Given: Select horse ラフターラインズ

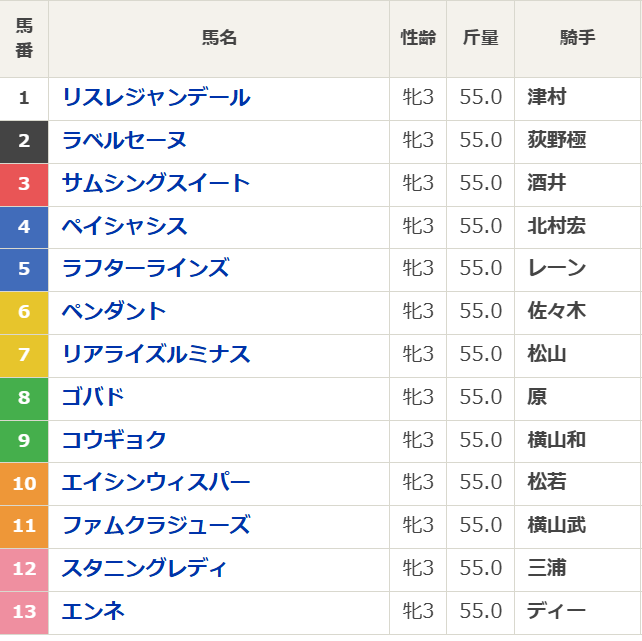Looking at the screenshot, I should 145,269.
